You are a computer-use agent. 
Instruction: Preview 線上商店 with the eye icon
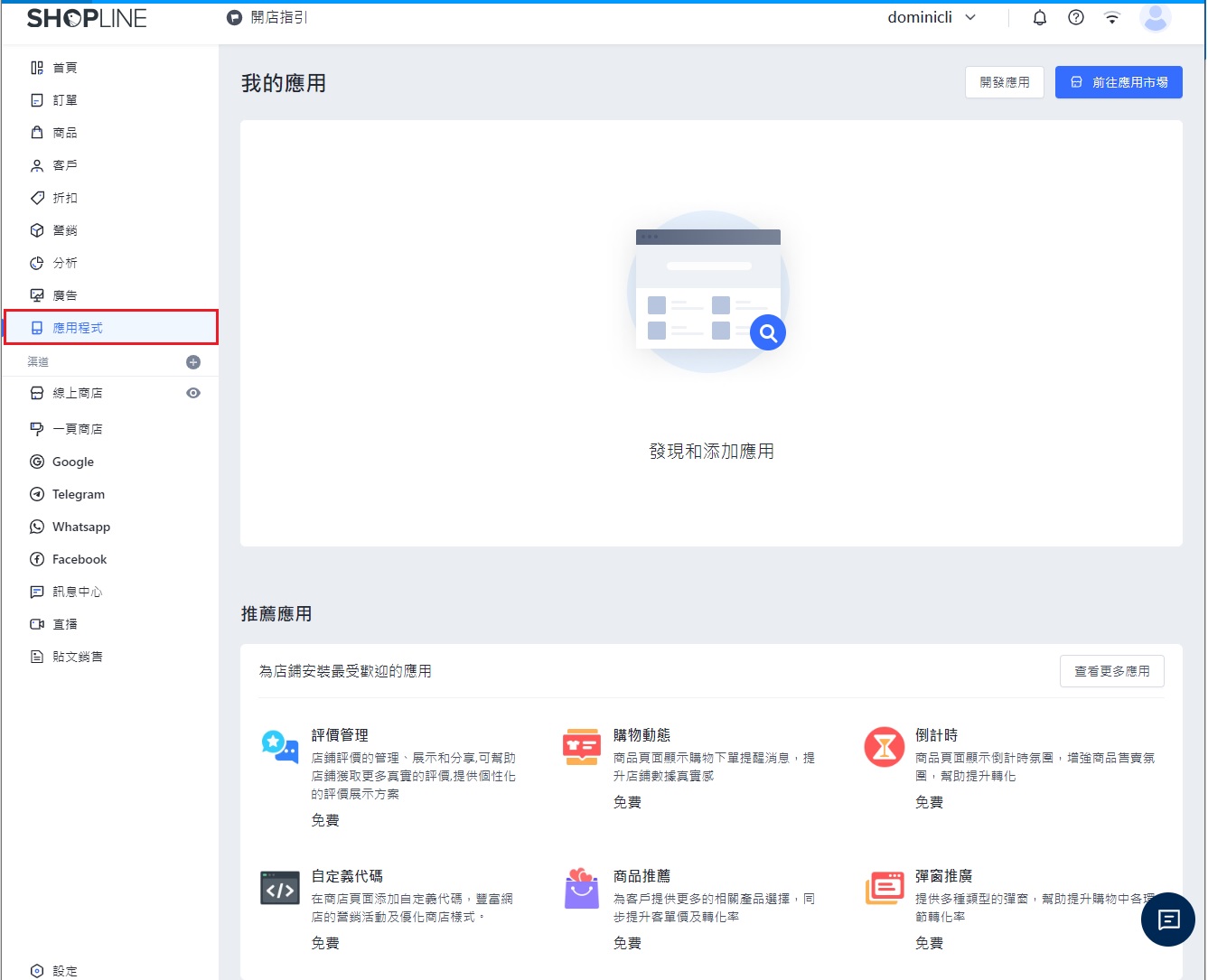point(193,393)
